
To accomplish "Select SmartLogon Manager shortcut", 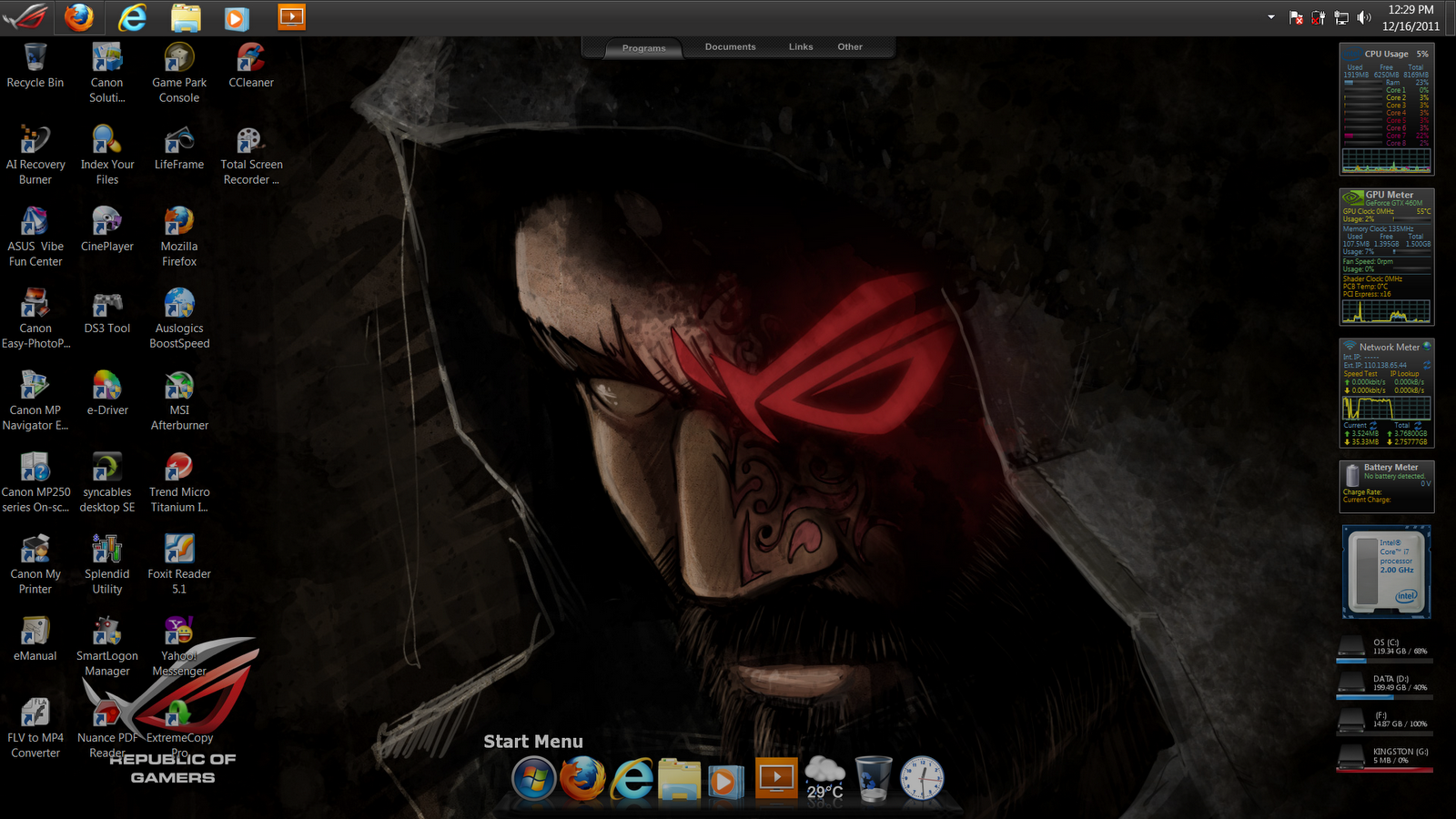I will 107,646.
